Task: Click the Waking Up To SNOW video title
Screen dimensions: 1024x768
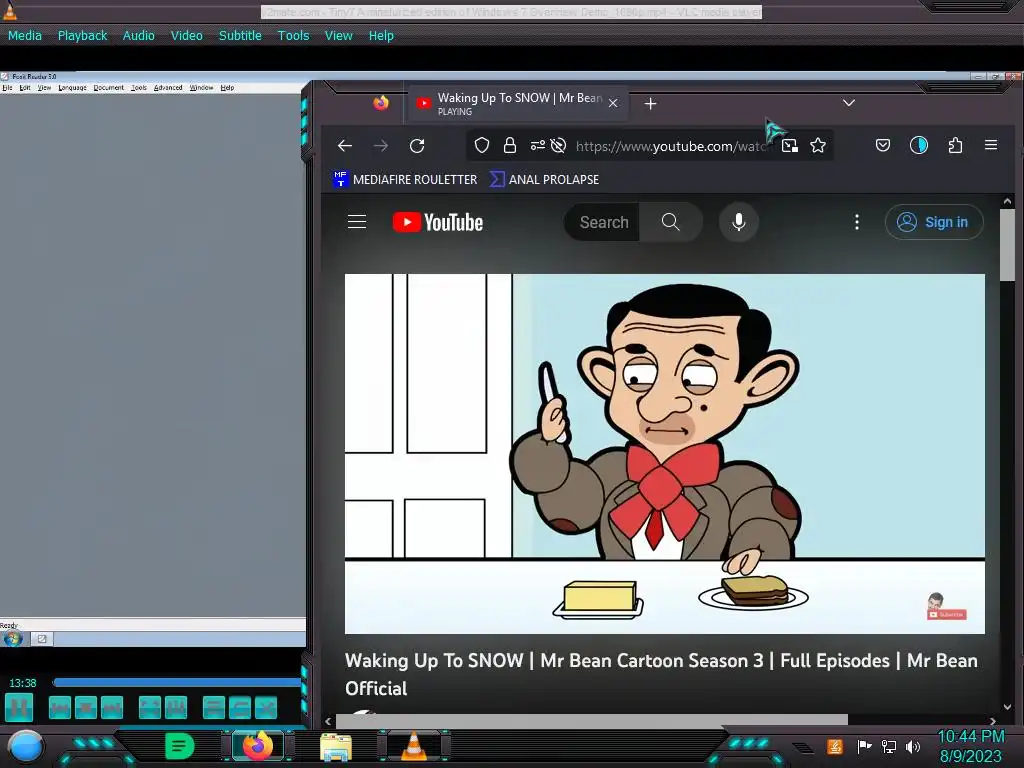Action: point(661,674)
